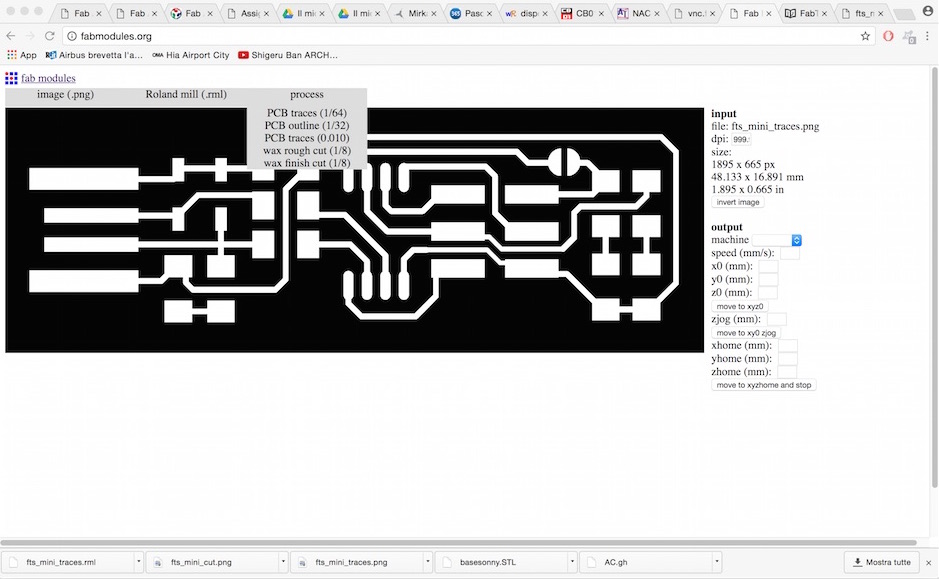
Task: Click the z0 (mm) input field
Action: tap(768, 293)
